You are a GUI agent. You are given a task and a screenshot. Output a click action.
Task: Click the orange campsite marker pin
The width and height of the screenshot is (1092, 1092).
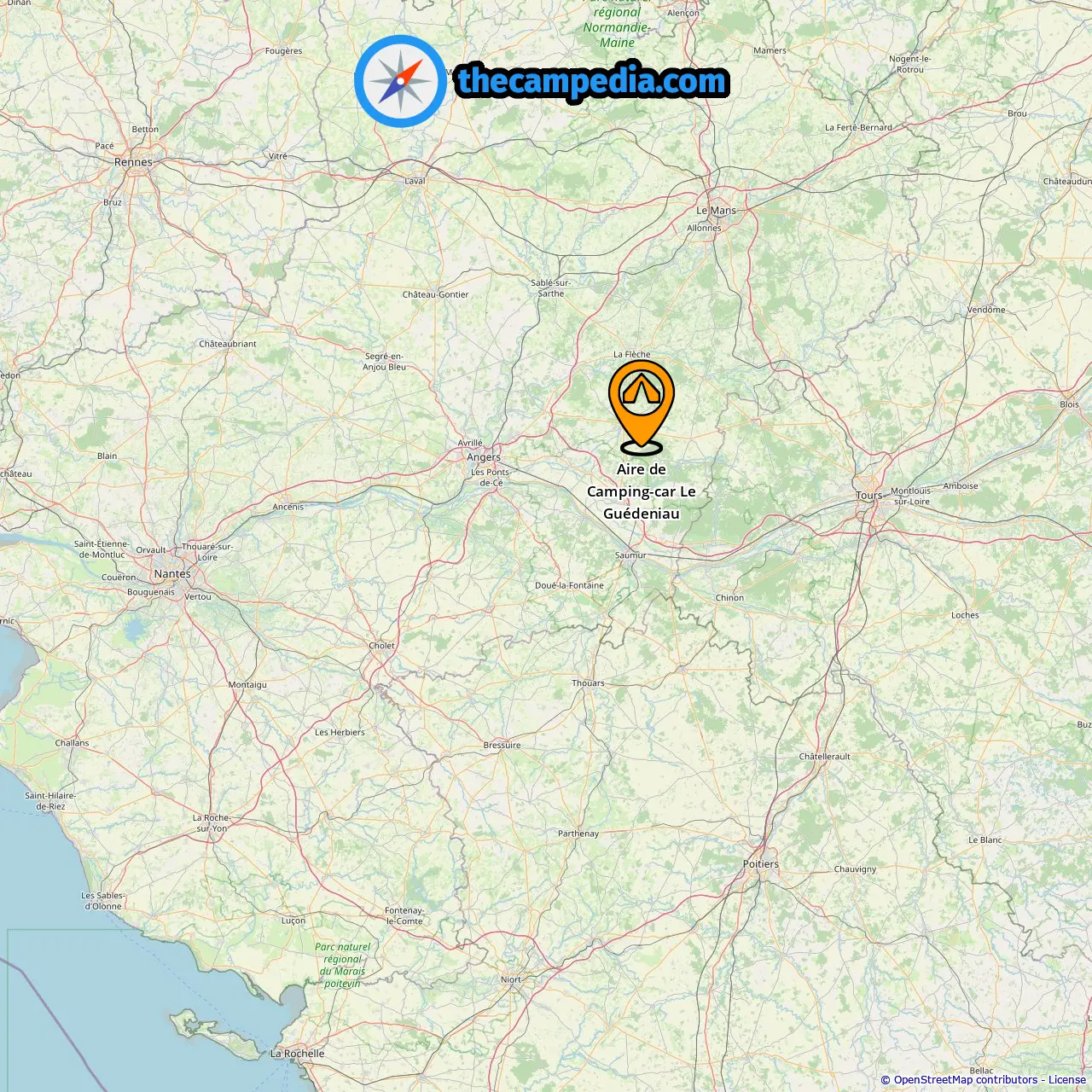point(642,407)
